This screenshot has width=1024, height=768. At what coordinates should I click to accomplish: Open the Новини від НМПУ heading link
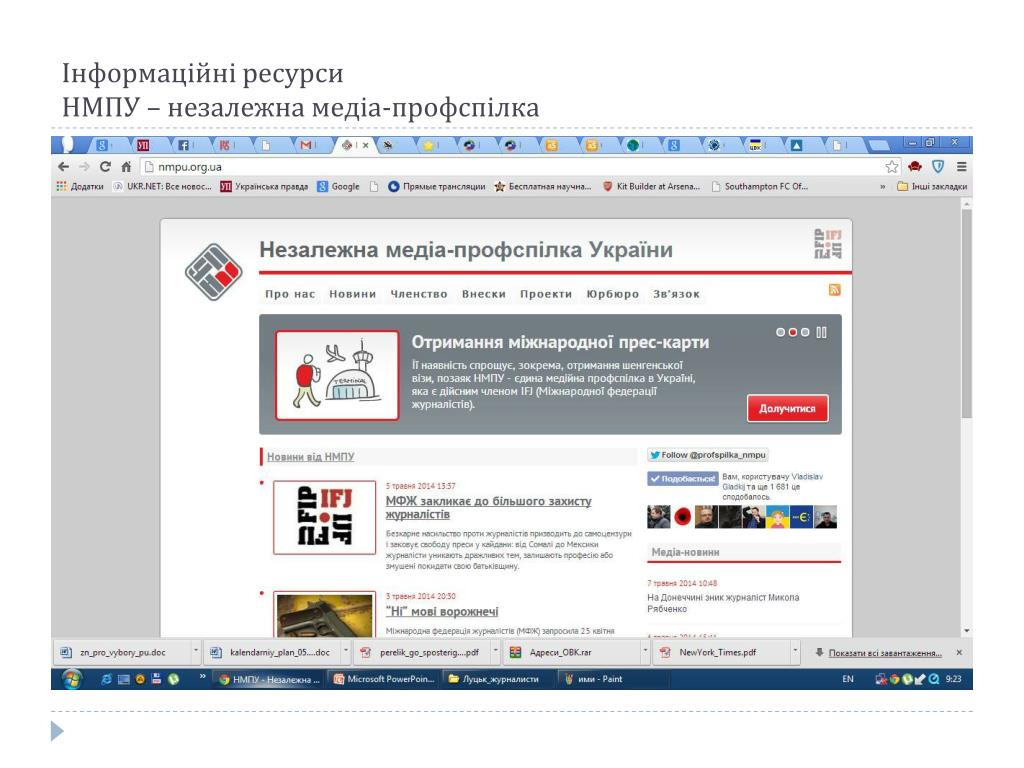click(x=310, y=456)
